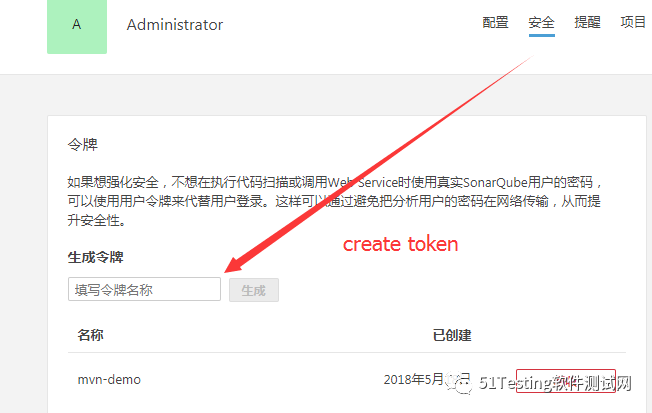Click the red-outlined revoke button
Screen dimensions: 652x413
tap(566, 381)
